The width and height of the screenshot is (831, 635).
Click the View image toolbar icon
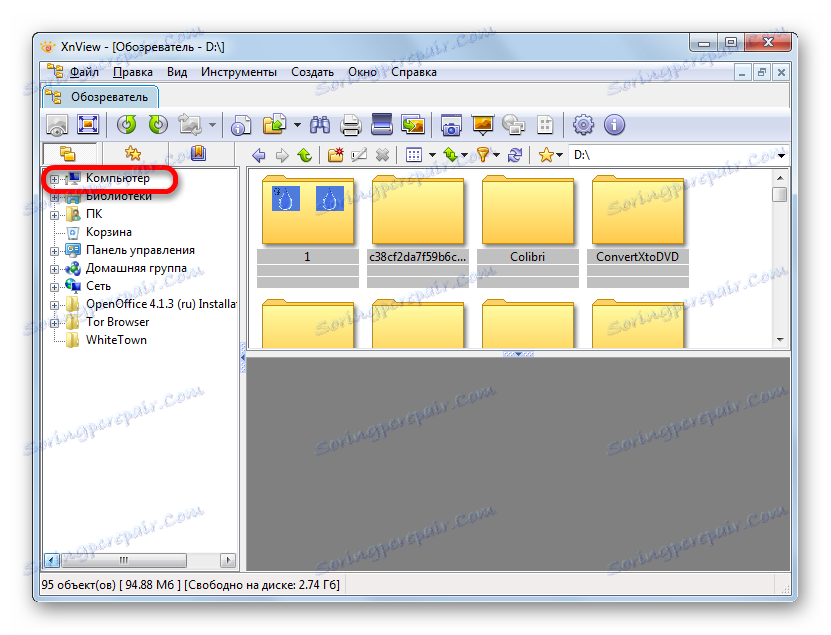pyautogui.click(x=57, y=126)
